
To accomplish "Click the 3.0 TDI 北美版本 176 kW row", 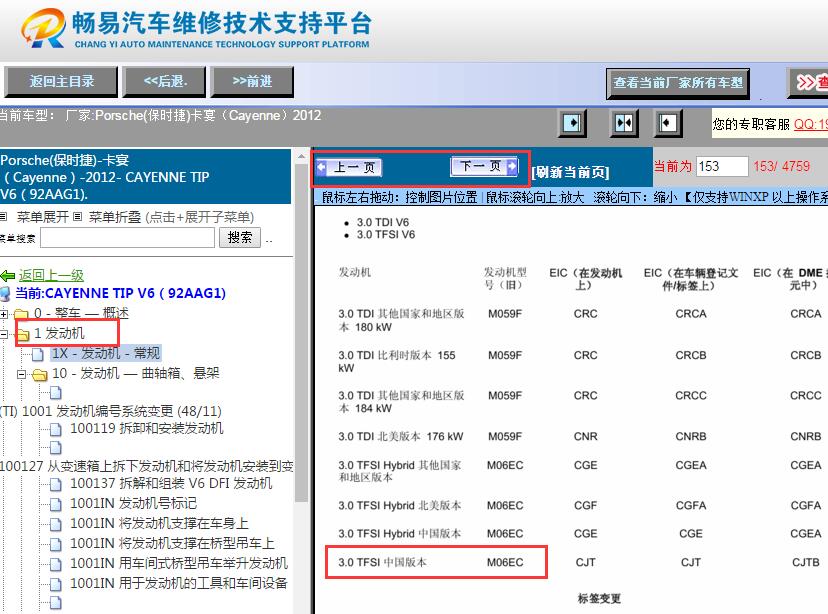I will 400,436.
